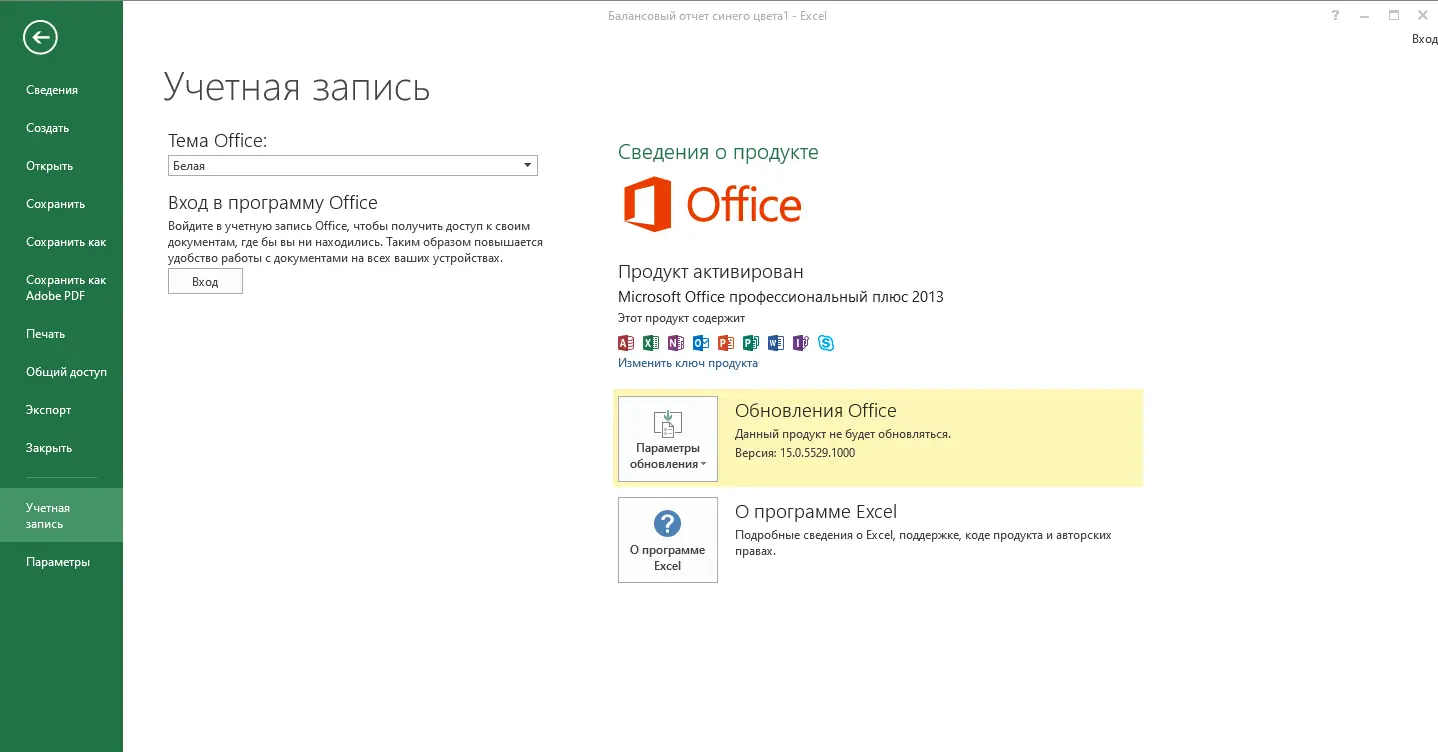
Task: Click О программе Excel button
Action: [x=667, y=539]
